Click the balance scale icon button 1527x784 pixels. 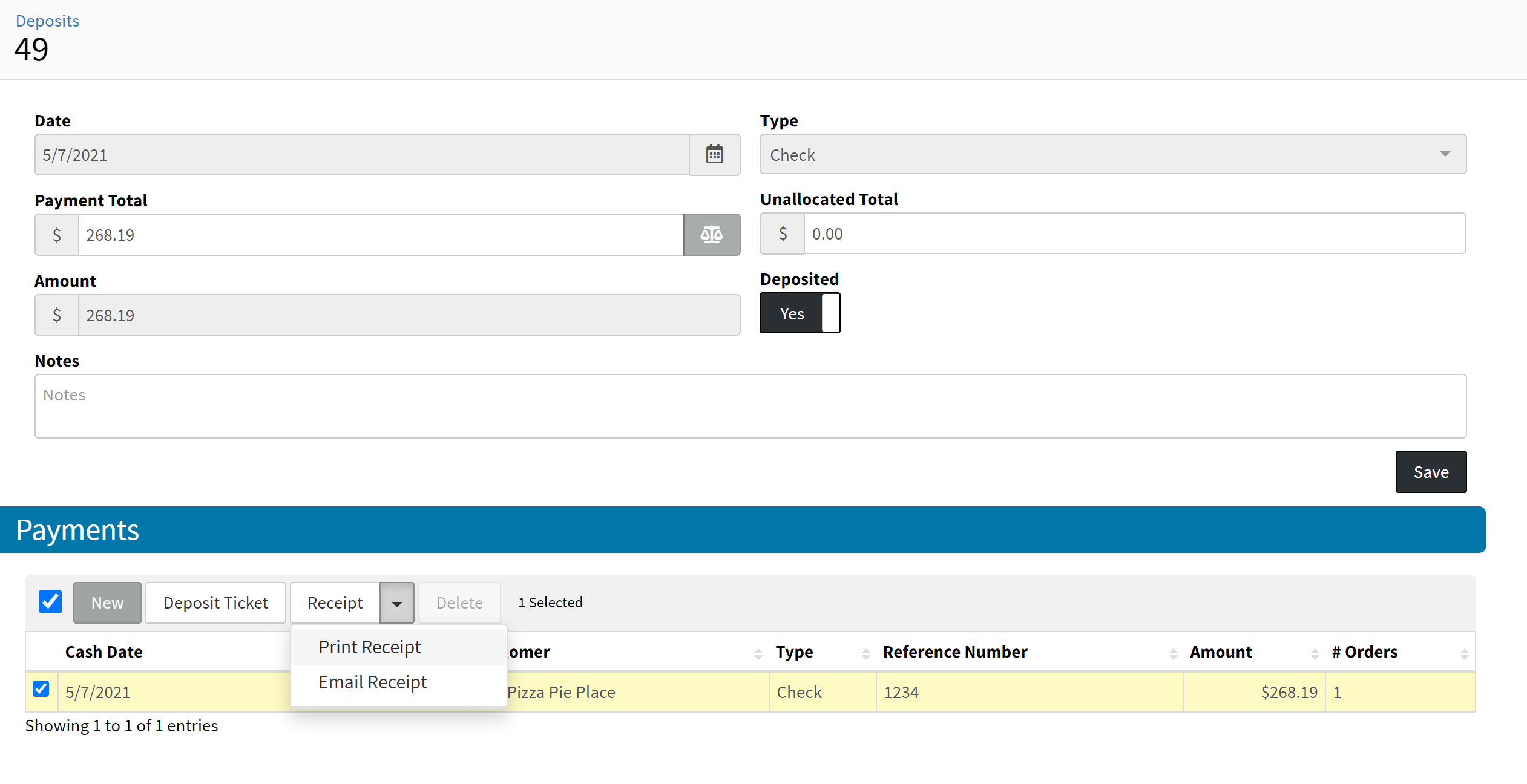tap(711, 235)
